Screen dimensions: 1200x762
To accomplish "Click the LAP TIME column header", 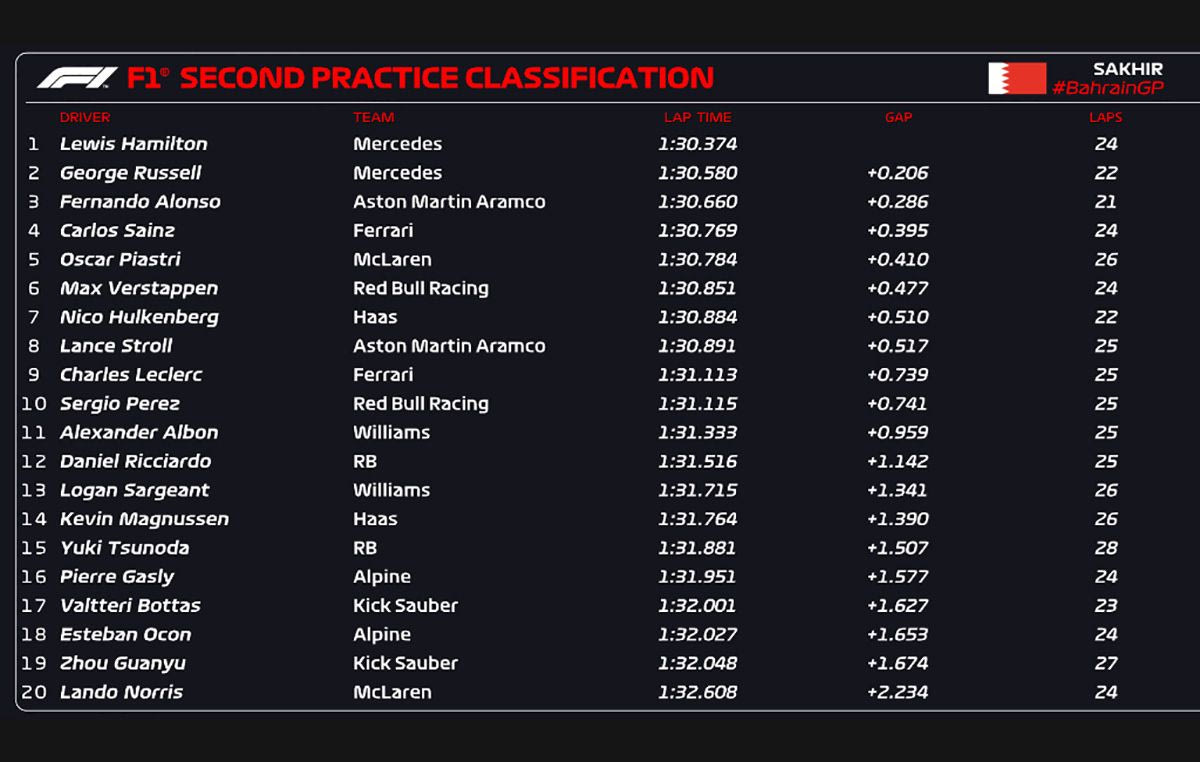I will pyautogui.click(x=697, y=118).
